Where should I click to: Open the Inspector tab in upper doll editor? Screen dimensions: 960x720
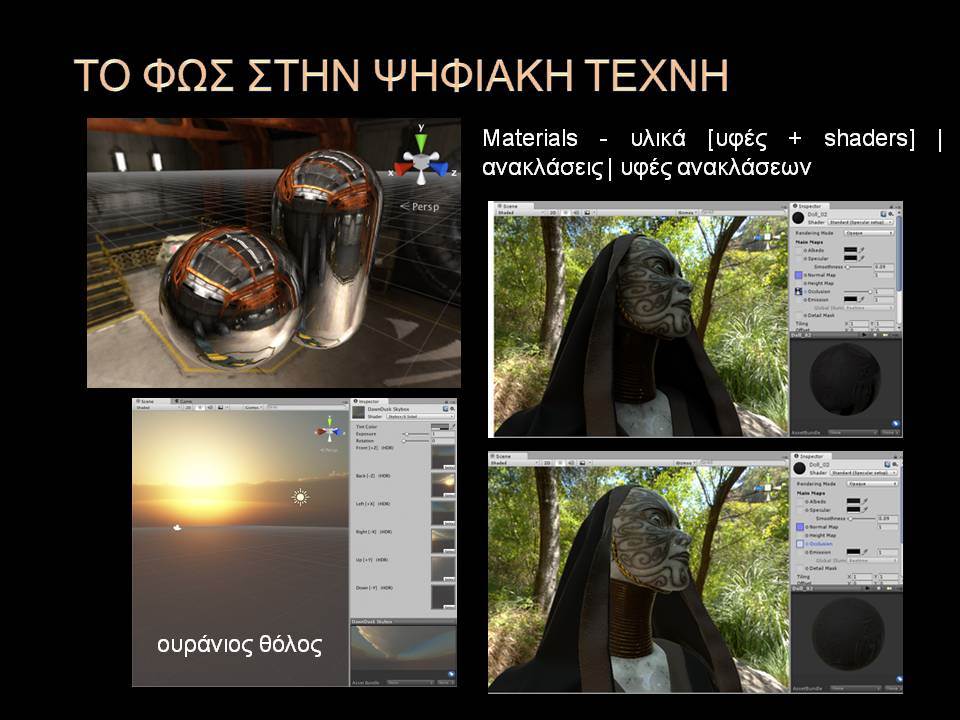click(x=809, y=206)
